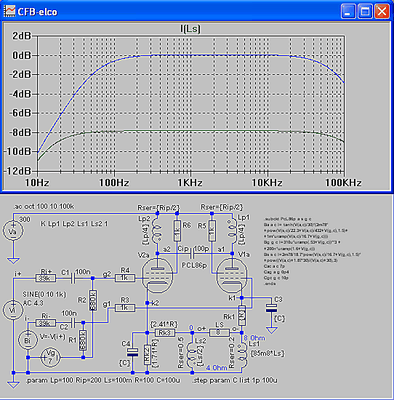Click the 8 Ohm tap label
This screenshot has width=394, height=400.
(254, 338)
